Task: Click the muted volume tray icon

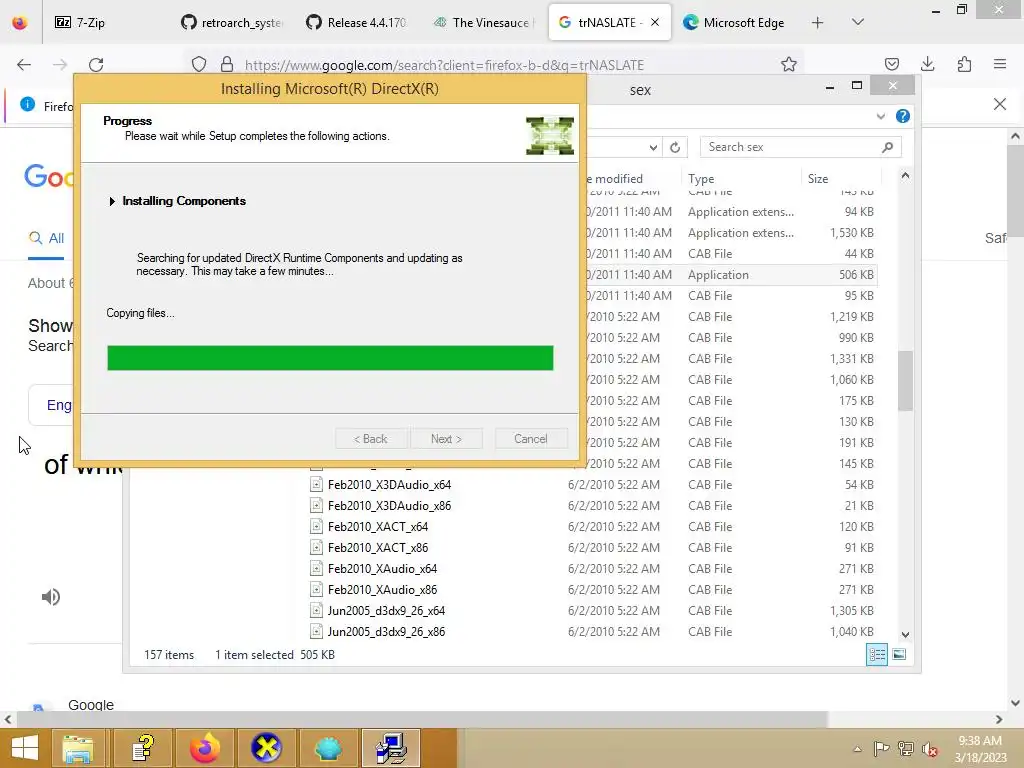Action: pyautogui.click(x=929, y=749)
